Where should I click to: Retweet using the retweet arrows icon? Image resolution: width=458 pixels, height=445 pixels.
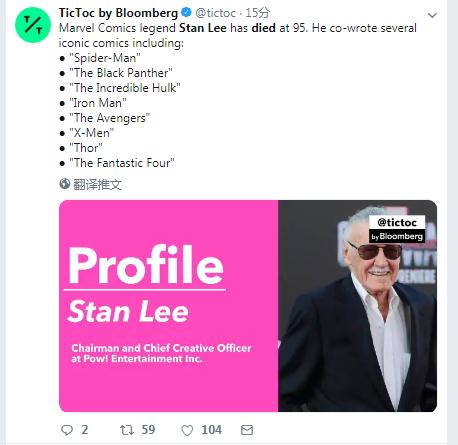point(127,430)
